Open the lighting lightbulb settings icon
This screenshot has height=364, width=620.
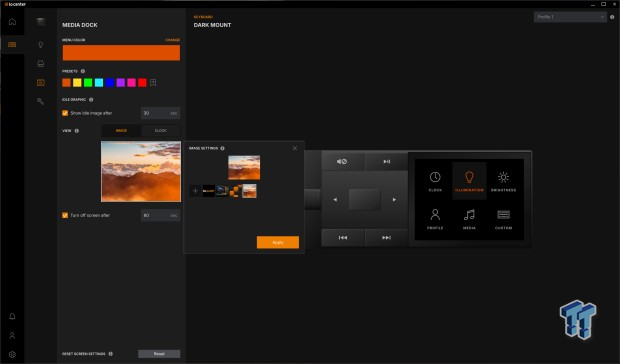40,45
